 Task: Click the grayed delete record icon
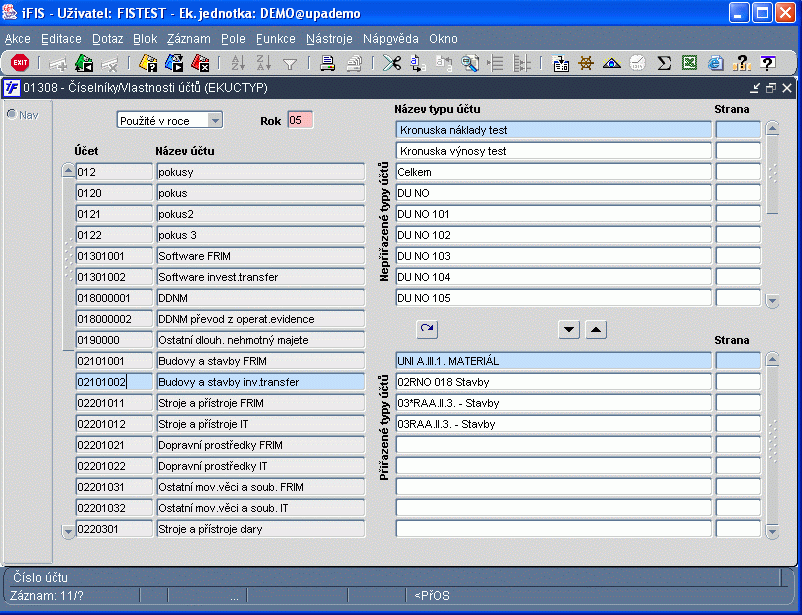(x=109, y=64)
